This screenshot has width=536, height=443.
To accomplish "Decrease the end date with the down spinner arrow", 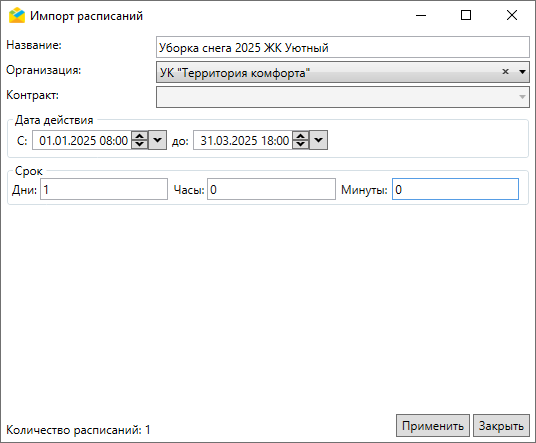I will point(300,144).
